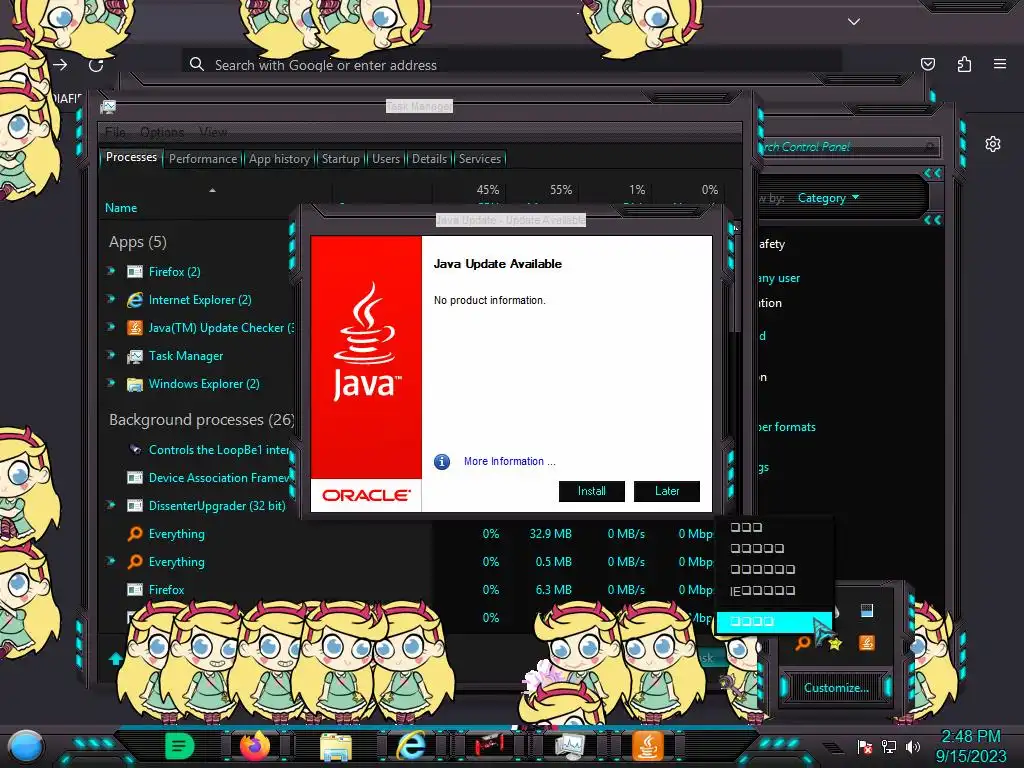This screenshot has width=1024, height=768.
Task: Expand the Task Manager process row
Action: click(111, 355)
